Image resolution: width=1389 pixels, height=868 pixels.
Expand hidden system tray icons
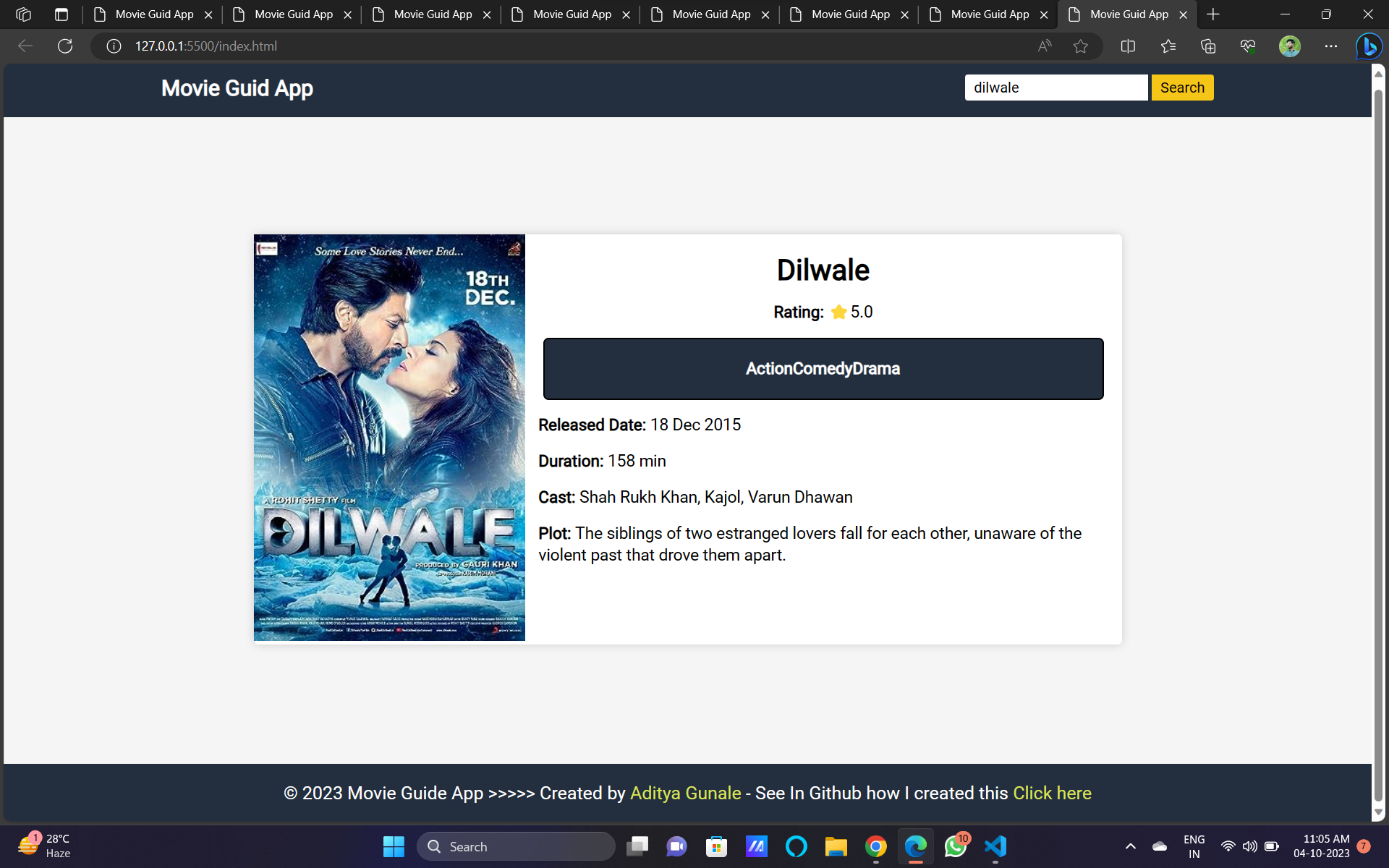(1129, 846)
